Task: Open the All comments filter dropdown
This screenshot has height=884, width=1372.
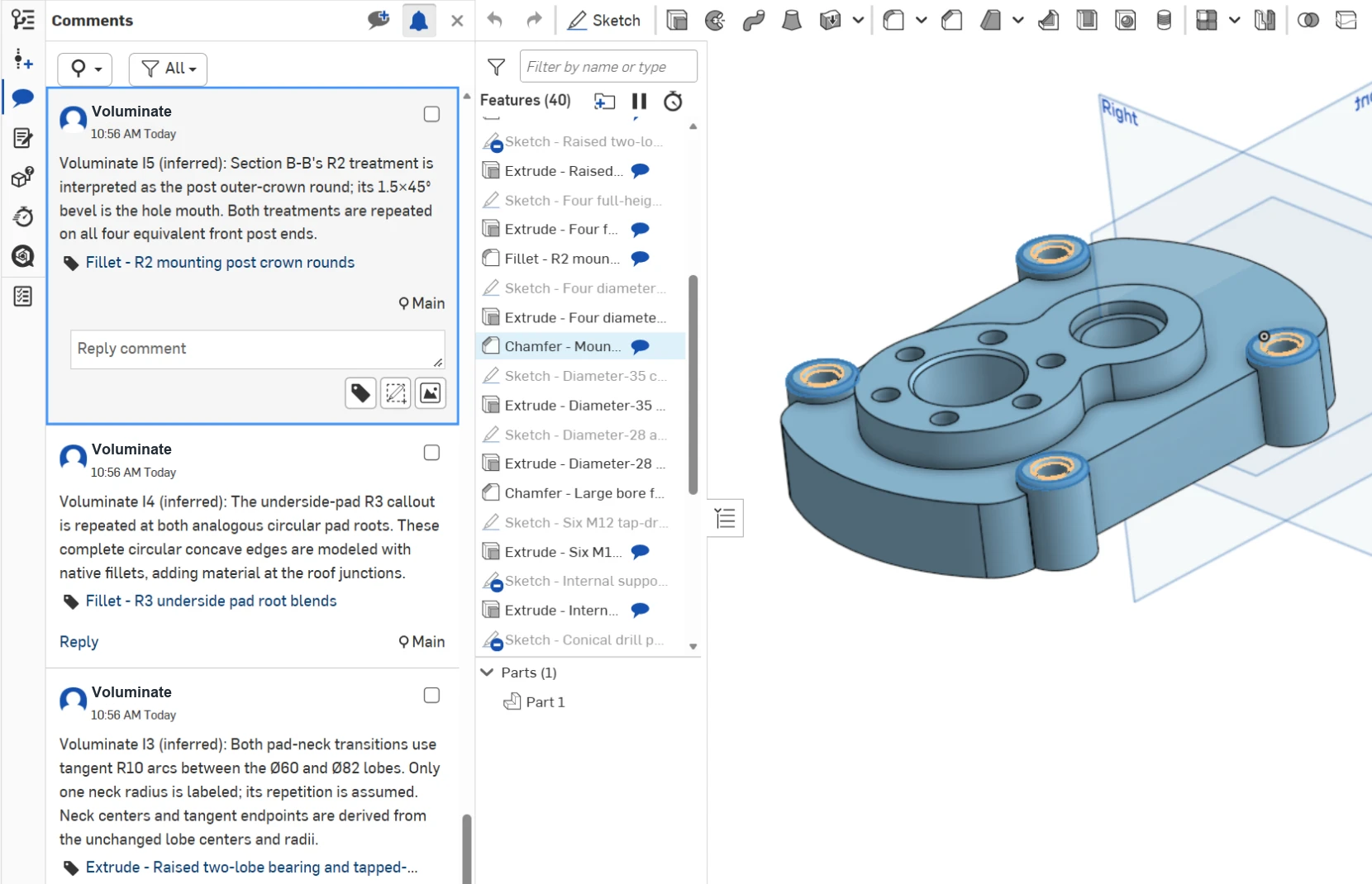Action: pos(168,69)
